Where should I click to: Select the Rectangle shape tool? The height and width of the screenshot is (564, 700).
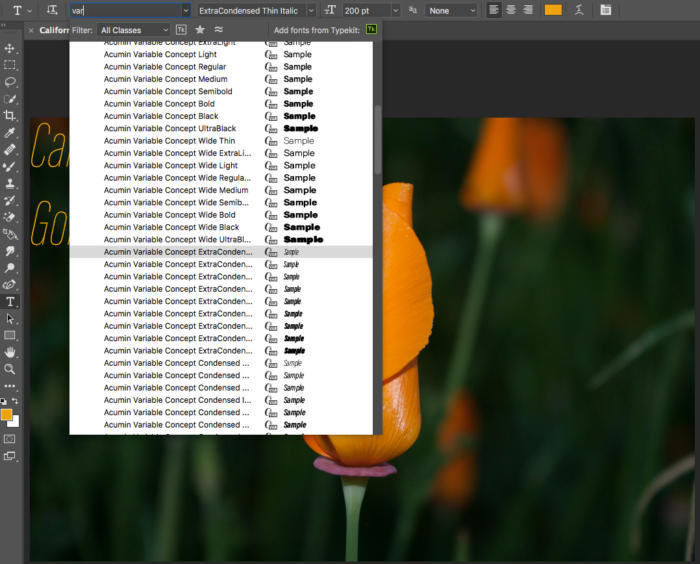click(x=9, y=335)
